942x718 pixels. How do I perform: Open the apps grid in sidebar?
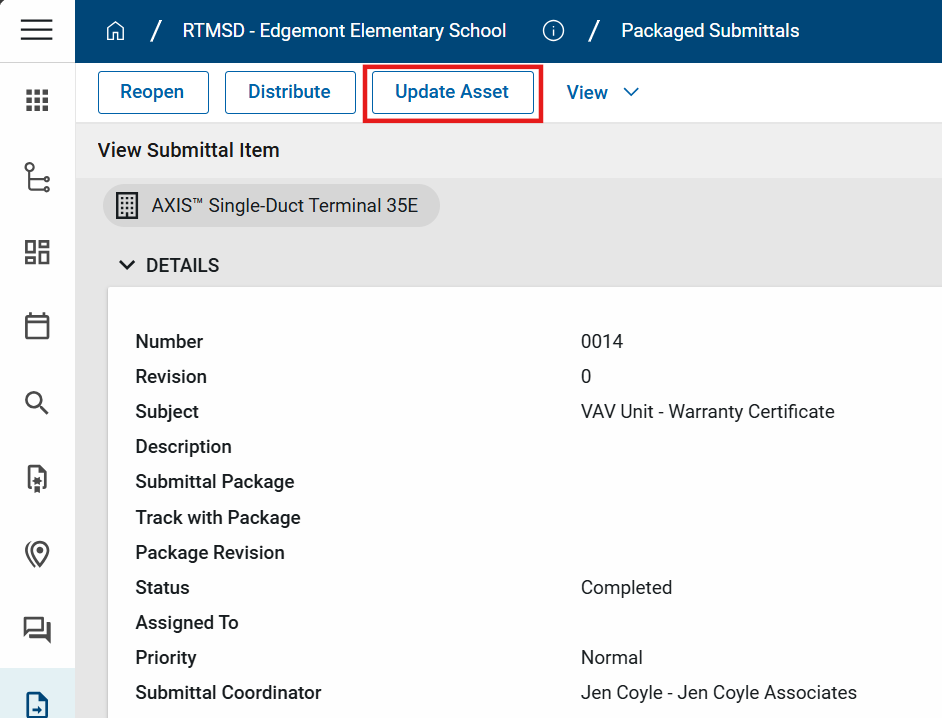(x=37, y=100)
